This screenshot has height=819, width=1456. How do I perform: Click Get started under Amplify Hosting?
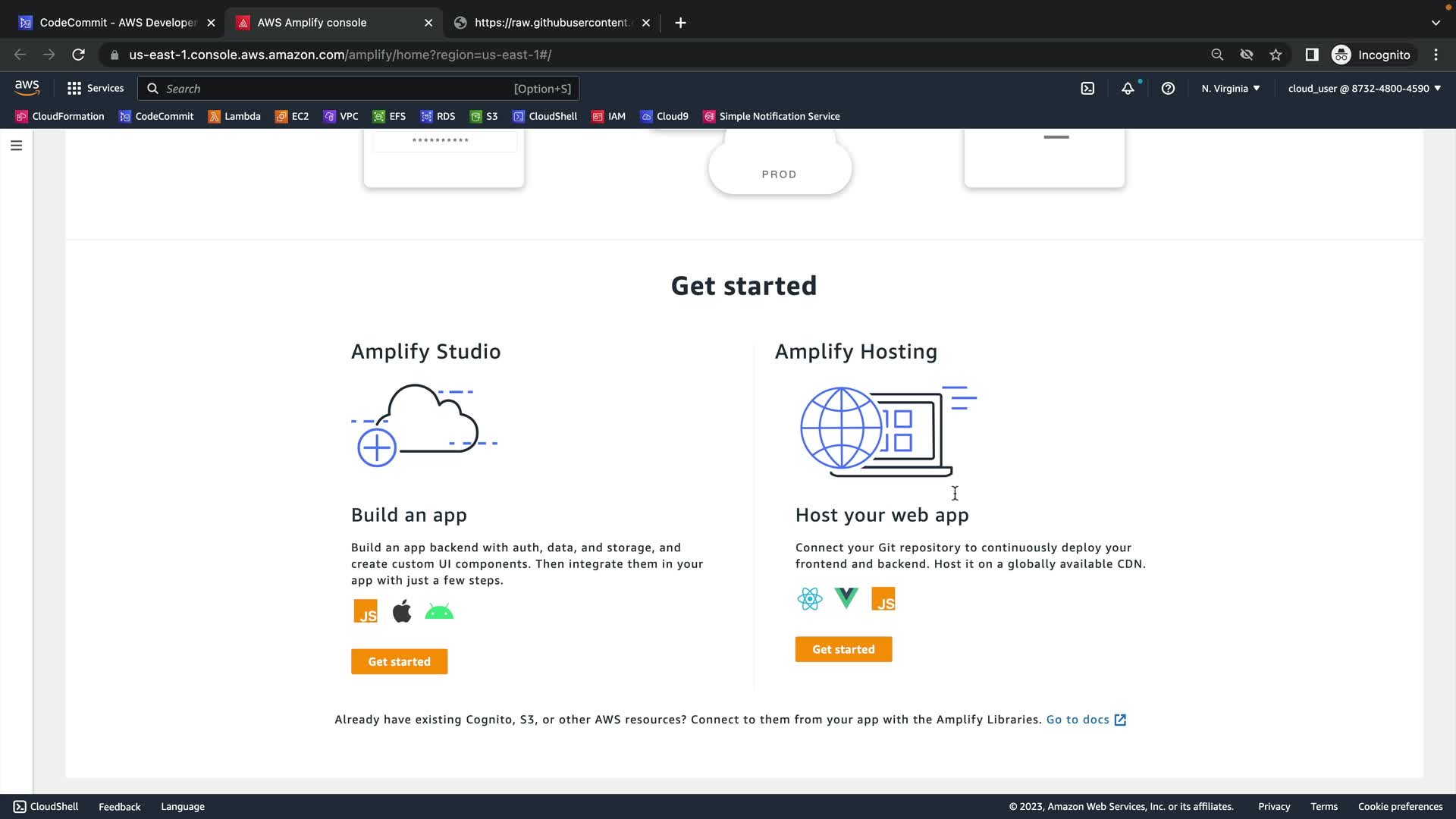click(x=843, y=649)
